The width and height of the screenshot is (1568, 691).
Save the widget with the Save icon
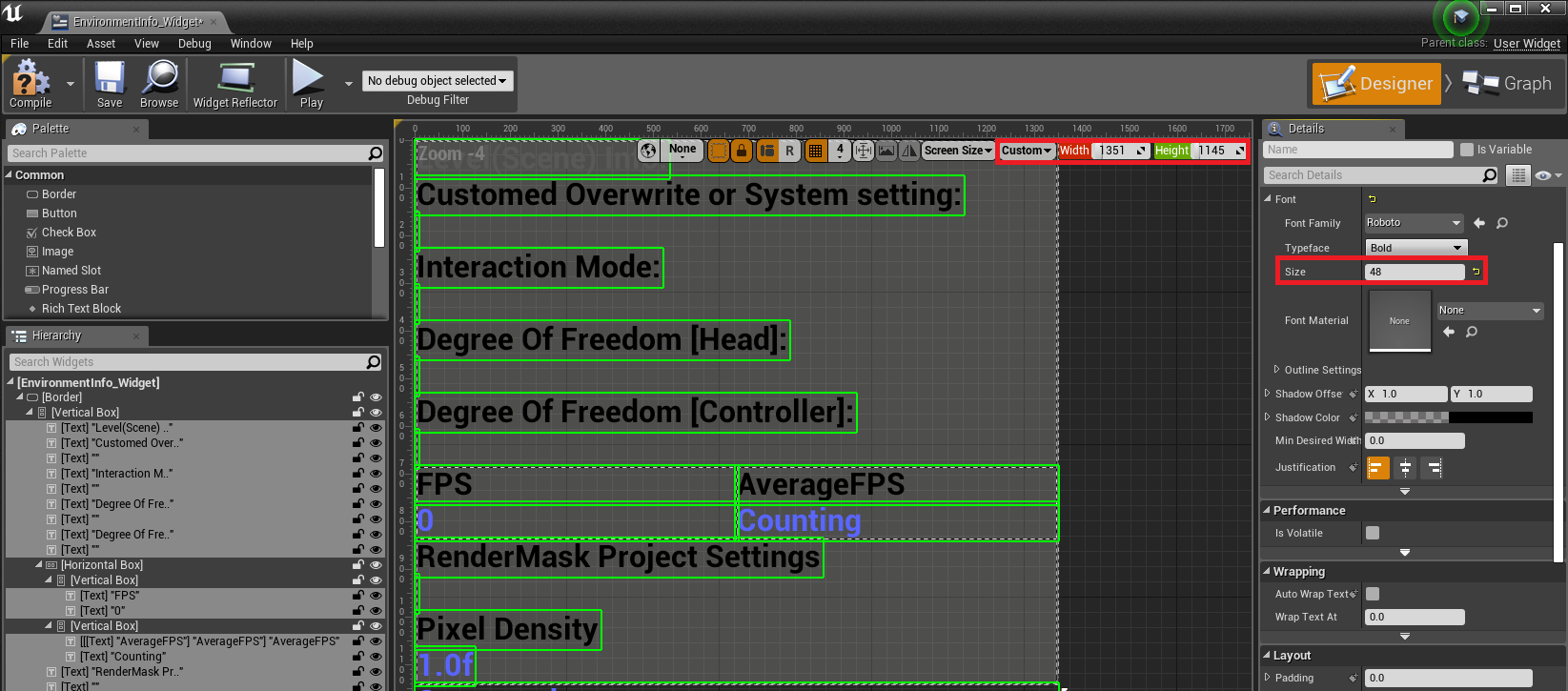[110, 84]
